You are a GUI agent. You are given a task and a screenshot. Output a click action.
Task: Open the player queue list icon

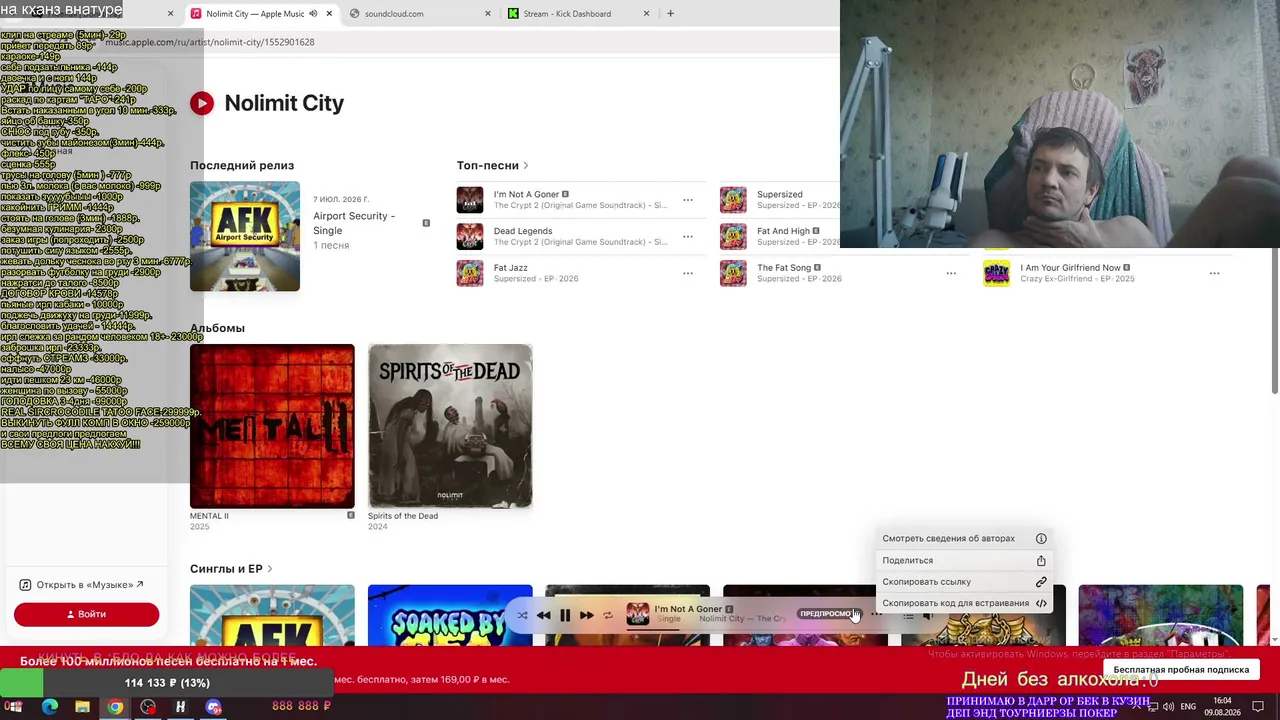(908, 616)
